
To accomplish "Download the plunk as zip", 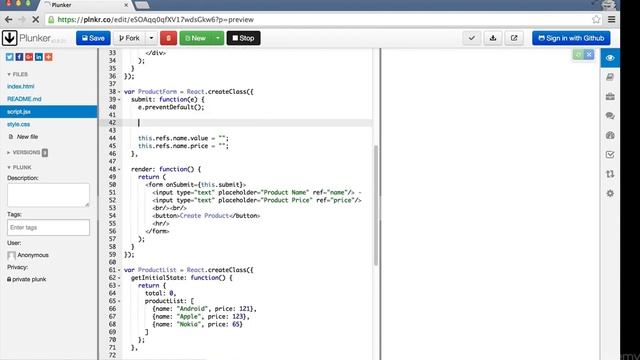I will (493, 38).
